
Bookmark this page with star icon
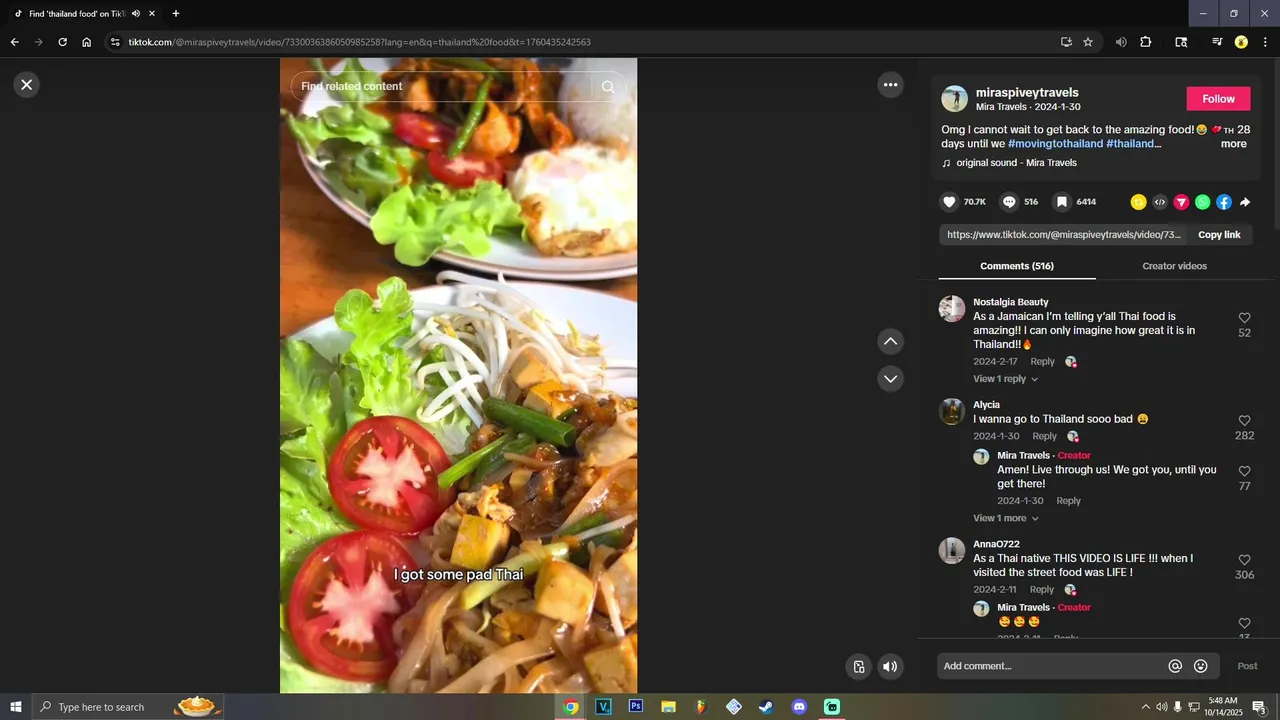[x=1088, y=42]
